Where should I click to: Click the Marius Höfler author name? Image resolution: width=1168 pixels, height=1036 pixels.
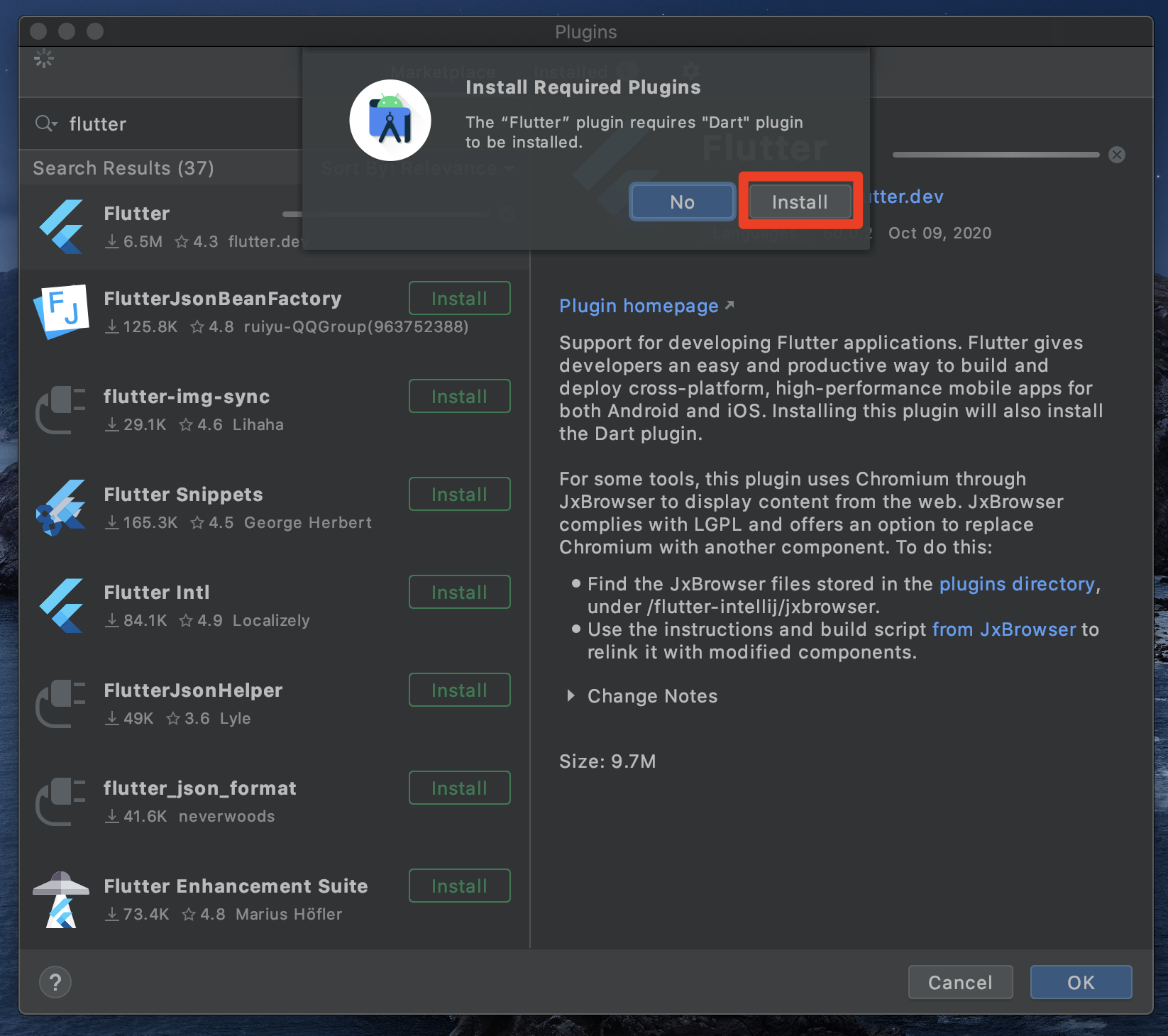(x=289, y=914)
